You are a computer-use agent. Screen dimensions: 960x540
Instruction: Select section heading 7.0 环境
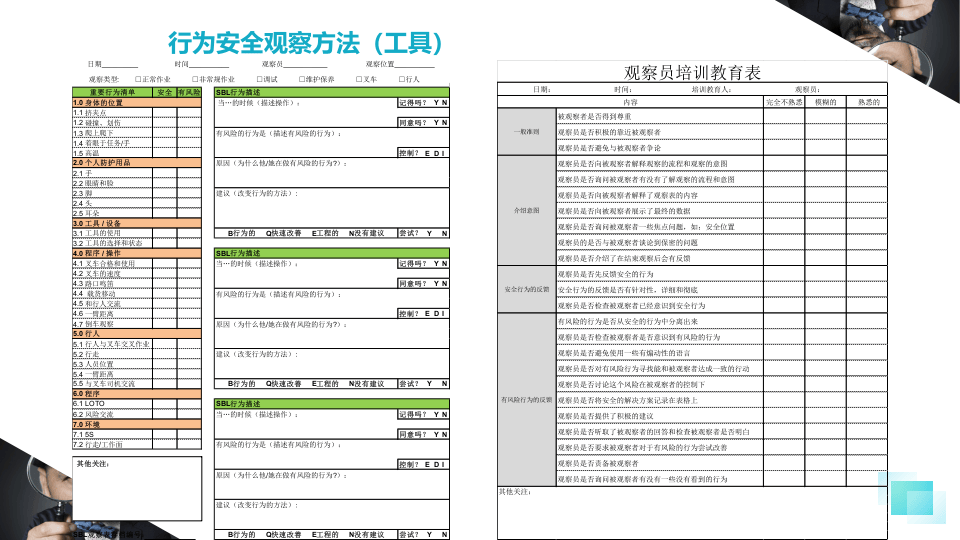137,424
